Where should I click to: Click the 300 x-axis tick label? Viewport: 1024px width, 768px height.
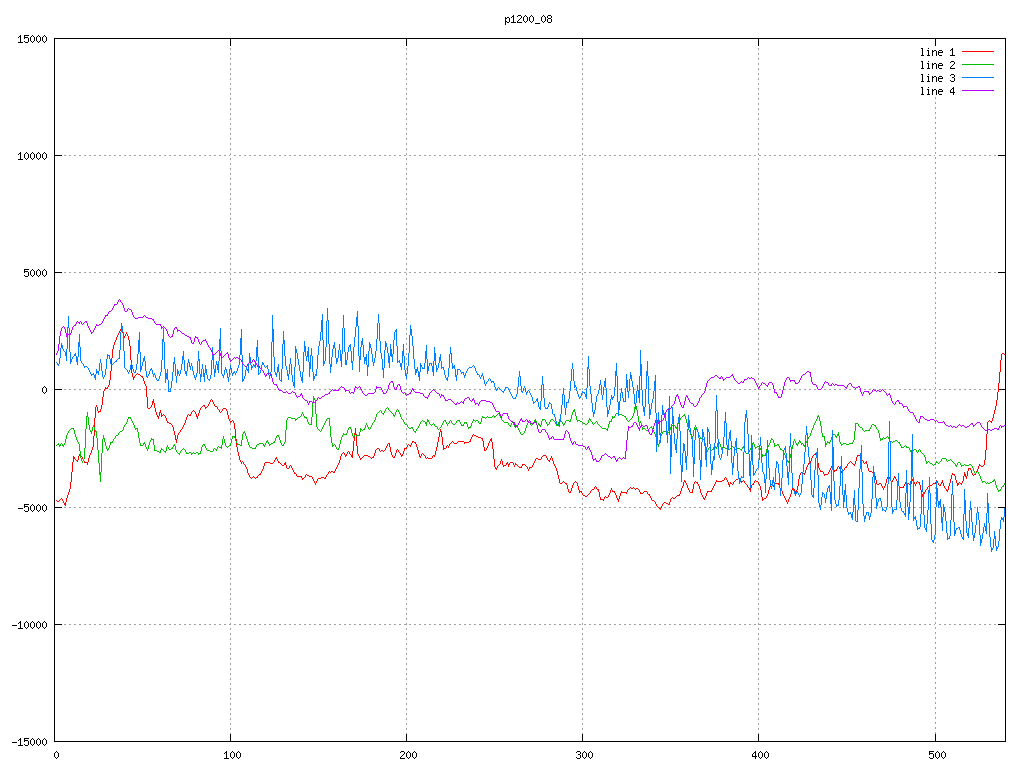click(583, 756)
